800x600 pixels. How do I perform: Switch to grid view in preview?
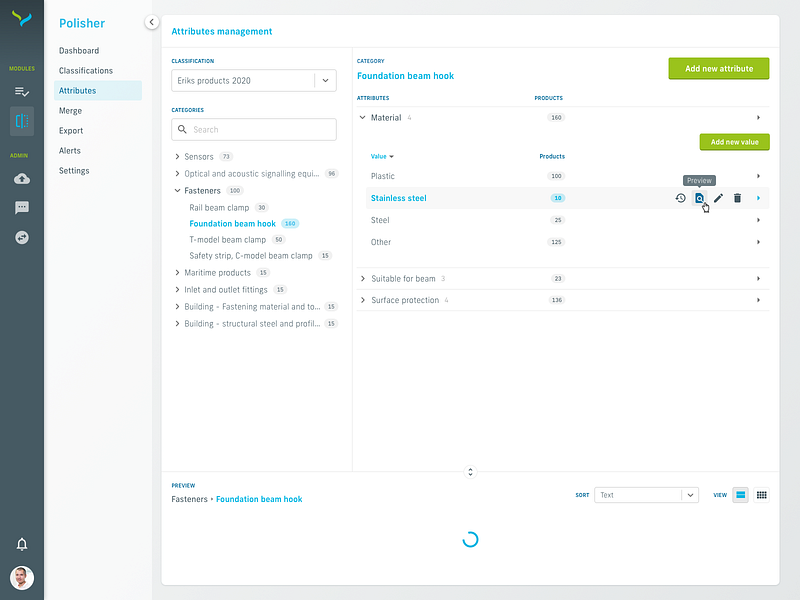761,495
